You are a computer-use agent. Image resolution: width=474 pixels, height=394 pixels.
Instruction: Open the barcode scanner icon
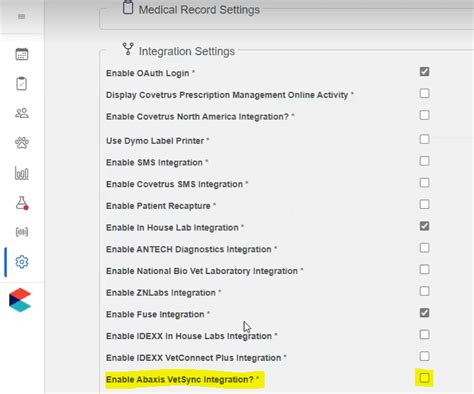(x=22, y=232)
